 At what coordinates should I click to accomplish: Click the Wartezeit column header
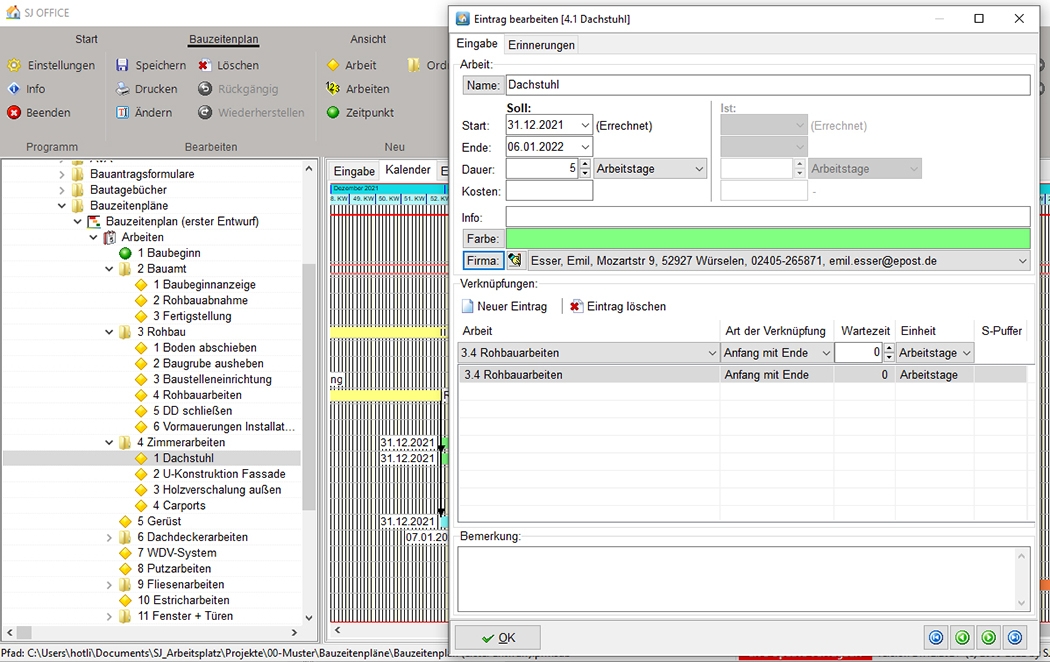click(865, 331)
